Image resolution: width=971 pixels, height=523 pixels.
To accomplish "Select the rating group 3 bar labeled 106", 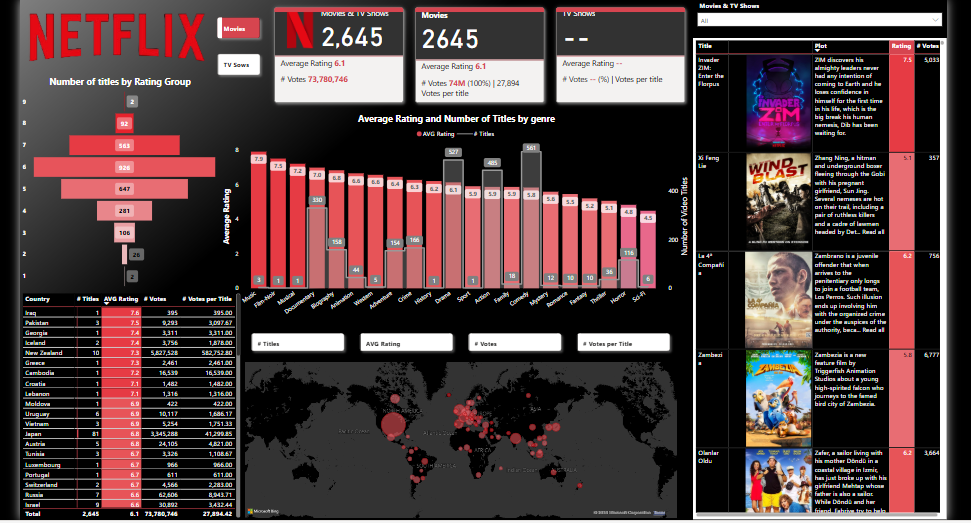I will pyautogui.click(x=124, y=233).
